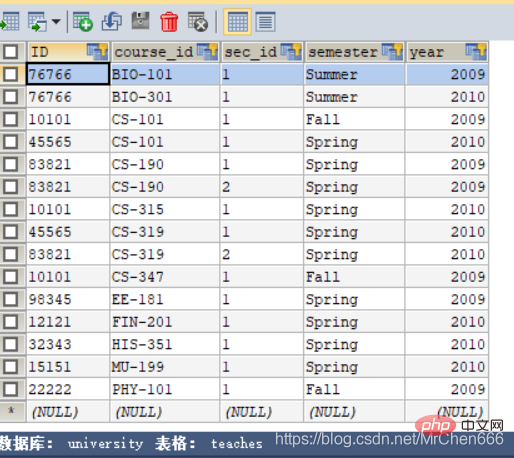This screenshot has width=514, height=458.
Task: Click the export table icon with green arrow
Action: tap(37, 22)
